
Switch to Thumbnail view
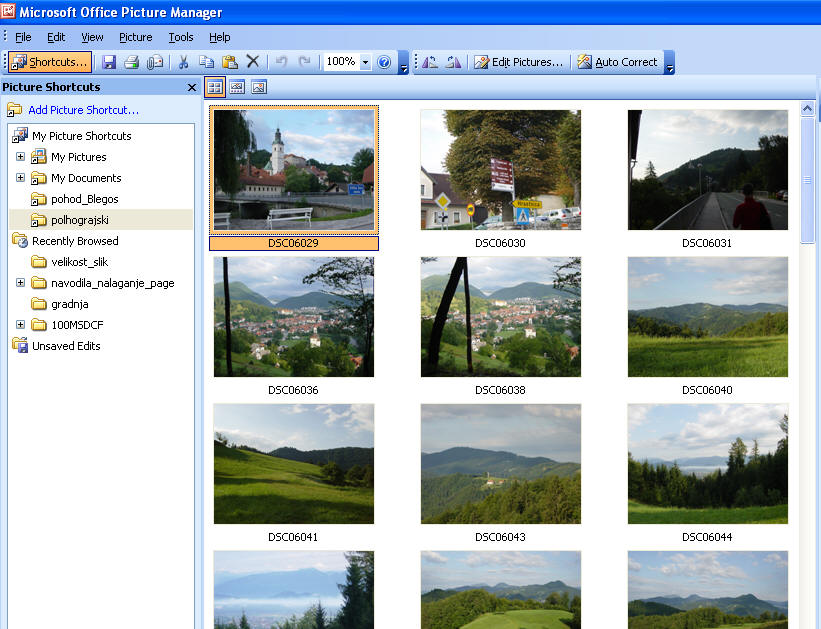215,87
